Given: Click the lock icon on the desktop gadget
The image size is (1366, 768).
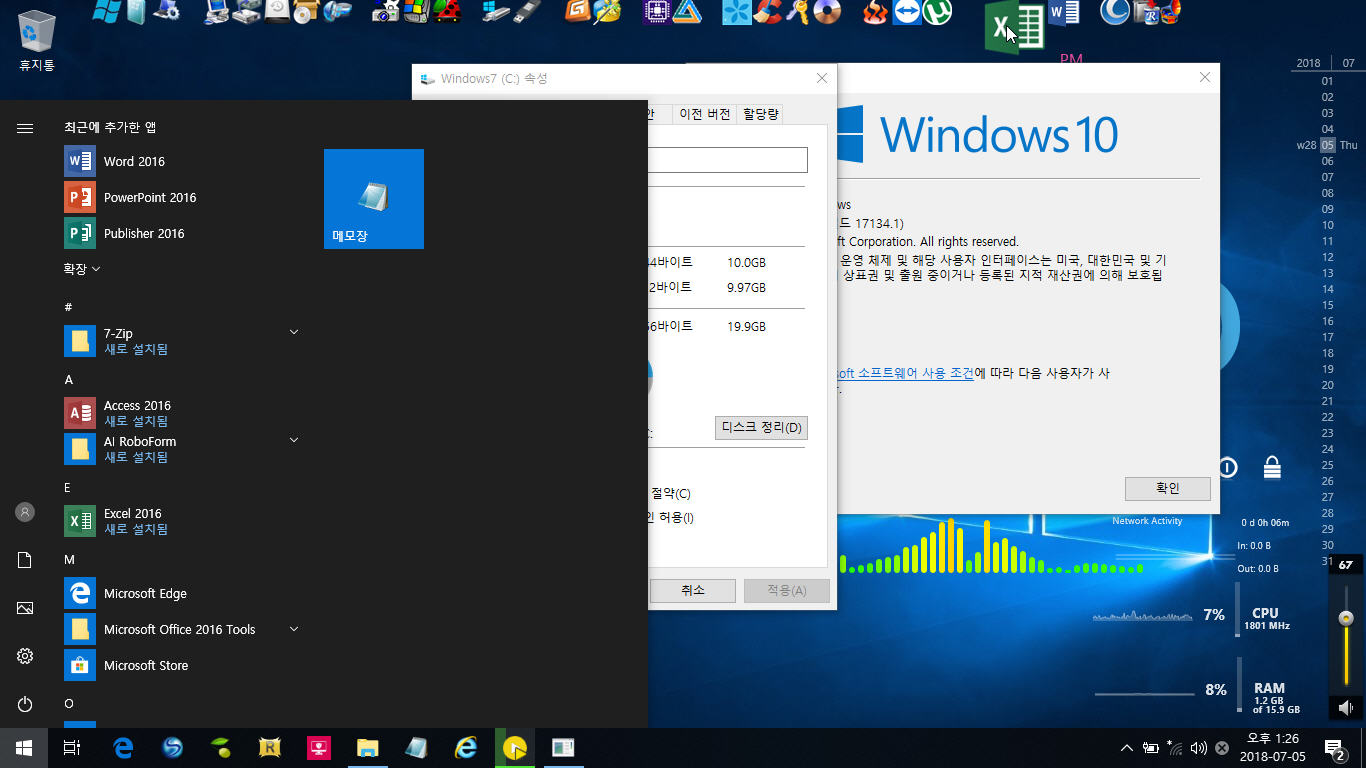Looking at the screenshot, I should click(x=1272, y=467).
